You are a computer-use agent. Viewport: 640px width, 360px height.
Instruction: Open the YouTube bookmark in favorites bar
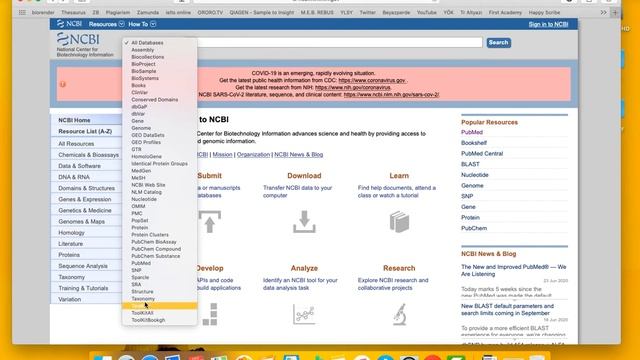coord(427,13)
